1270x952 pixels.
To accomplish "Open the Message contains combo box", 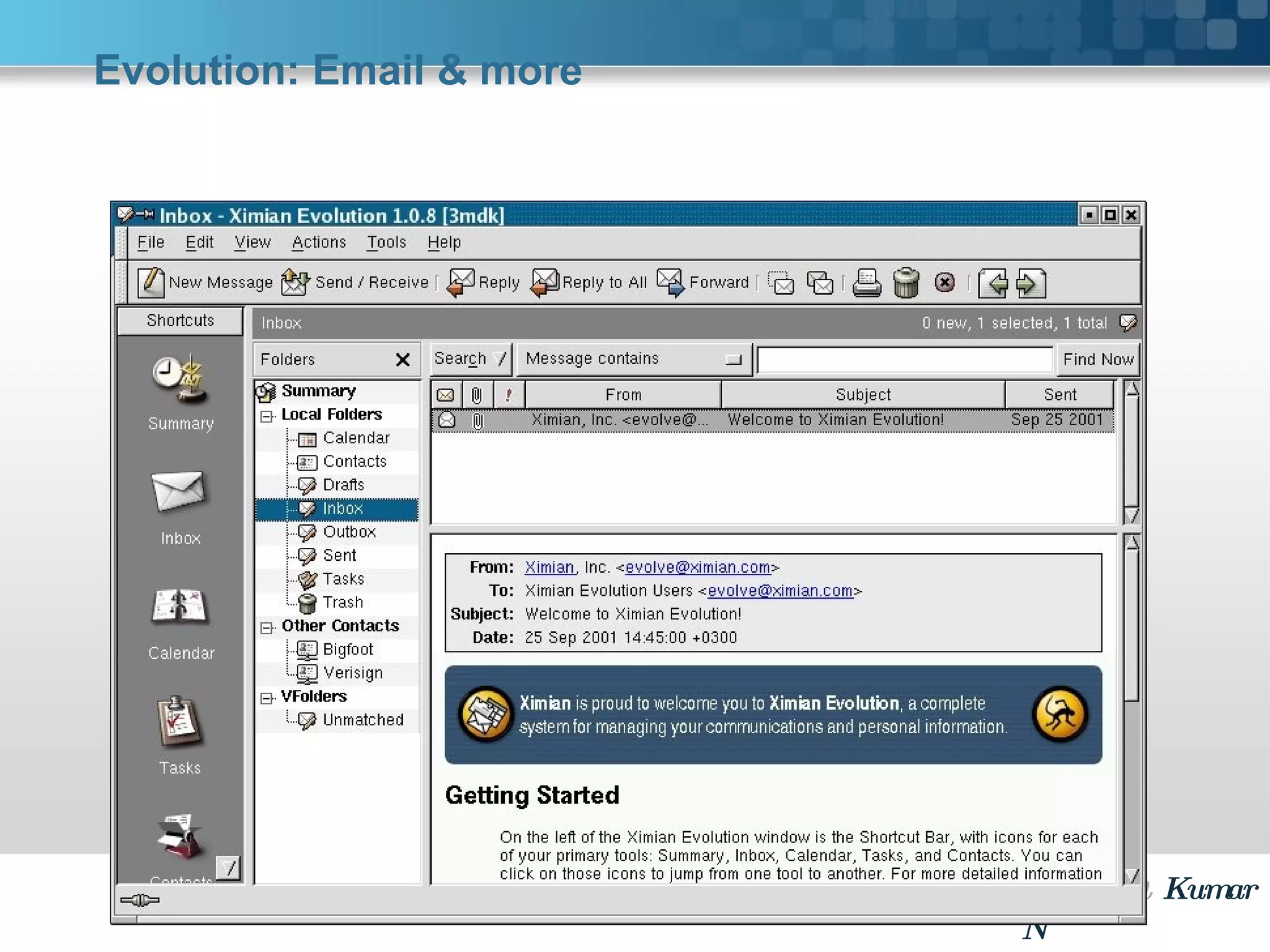I will click(x=634, y=359).
